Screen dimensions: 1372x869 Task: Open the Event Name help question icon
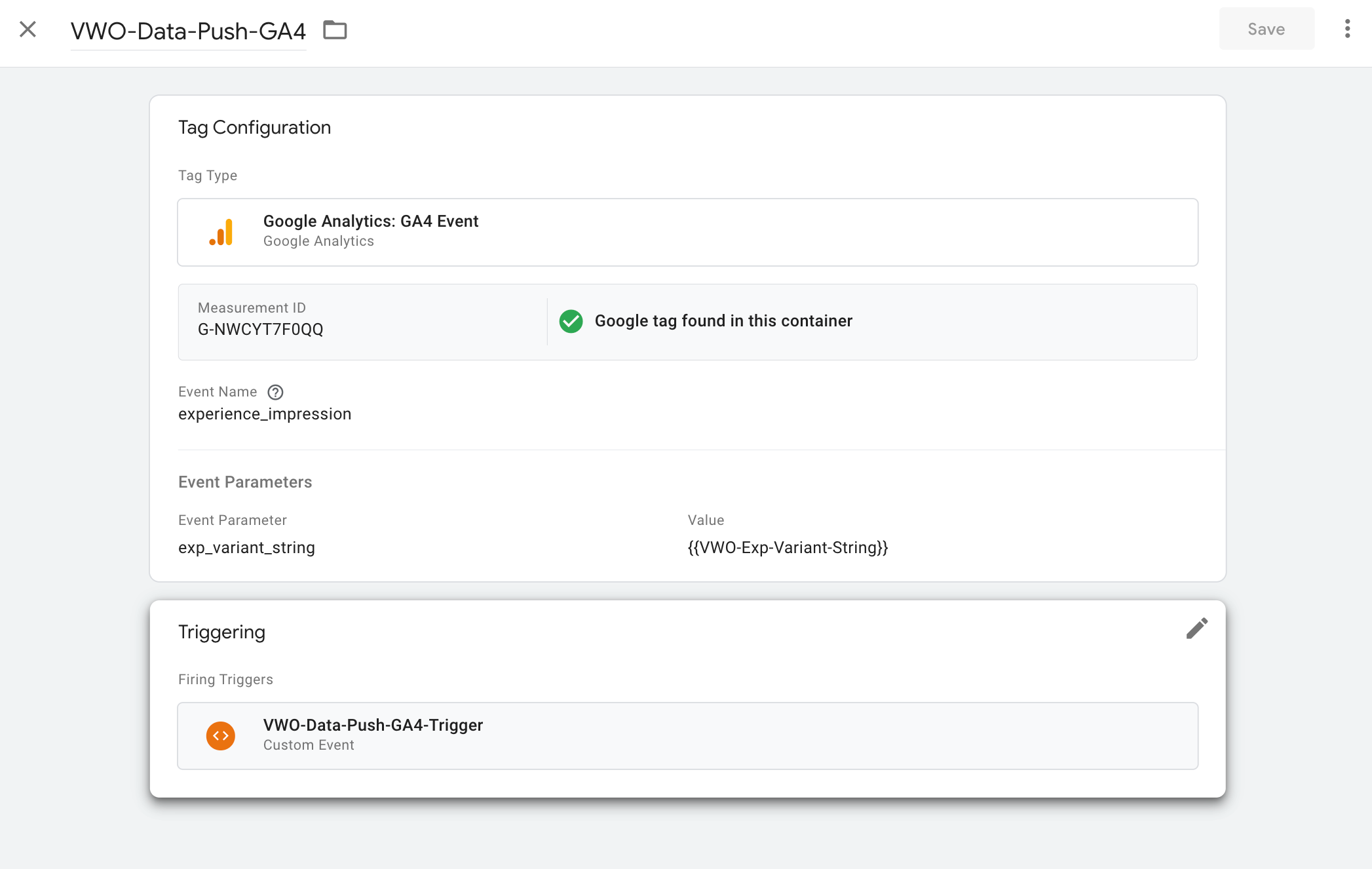(275, 392)
